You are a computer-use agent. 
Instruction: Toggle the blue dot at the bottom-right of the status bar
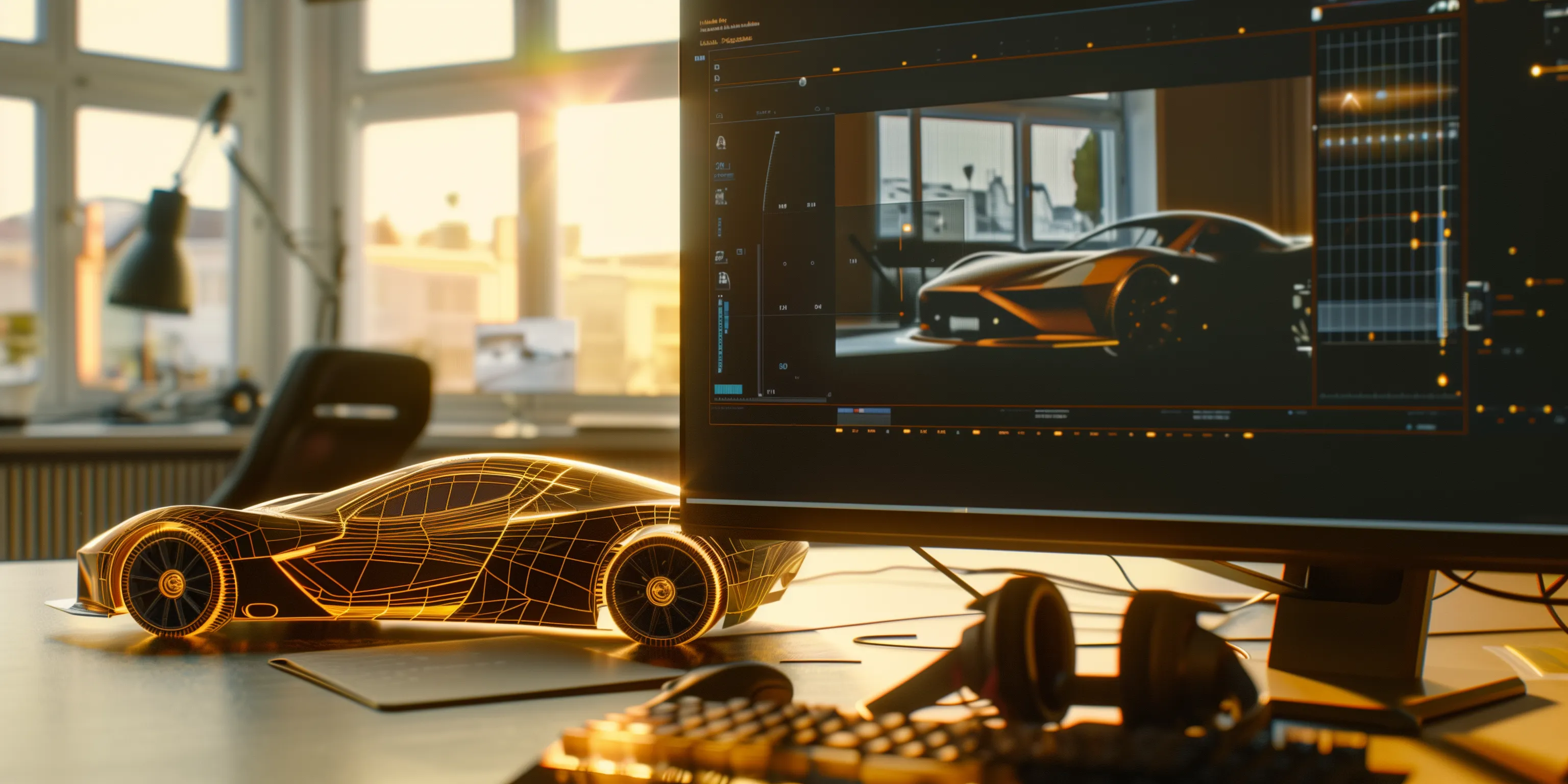point(1410,427)
